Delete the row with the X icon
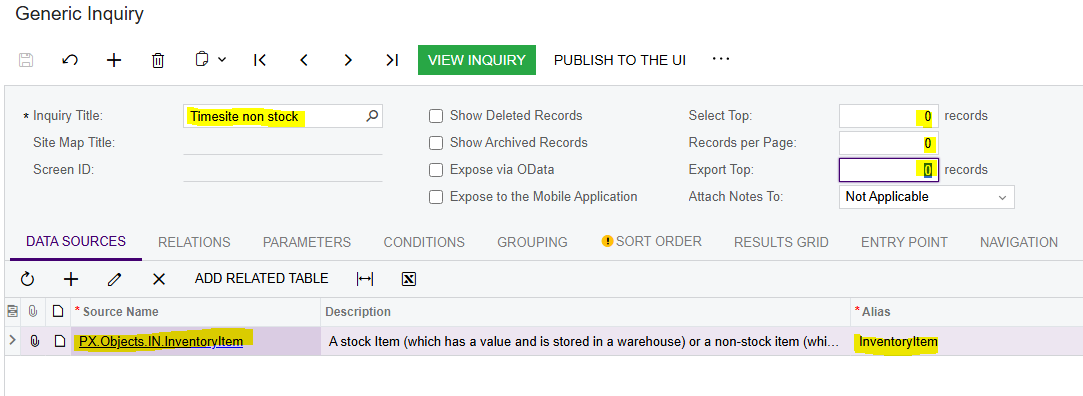The width and height of the screenshot is (1083, 396). (x=159, y=279)
